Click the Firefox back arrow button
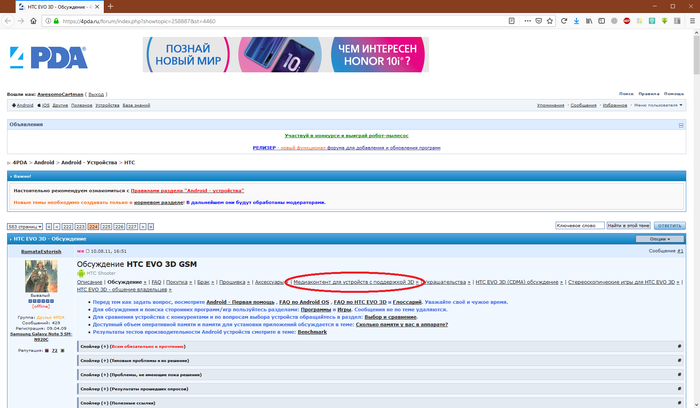The image size is (700, 408). 10,20
